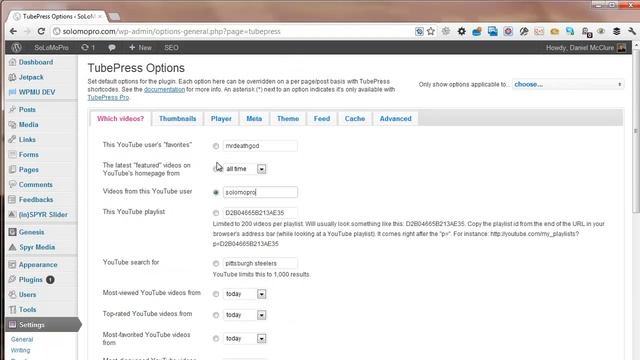Click the SEO admin bar item

click(x=171, y=48)
